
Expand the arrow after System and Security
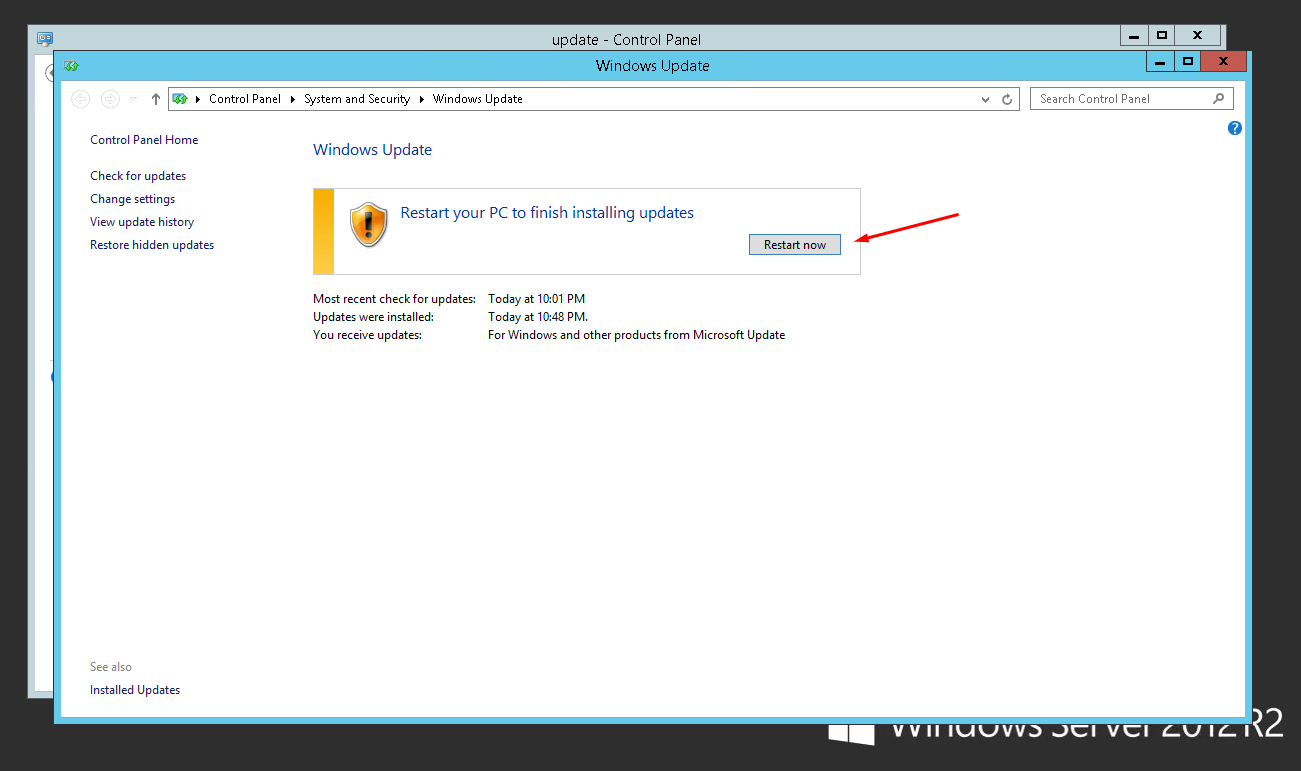(x=422, y=99)
